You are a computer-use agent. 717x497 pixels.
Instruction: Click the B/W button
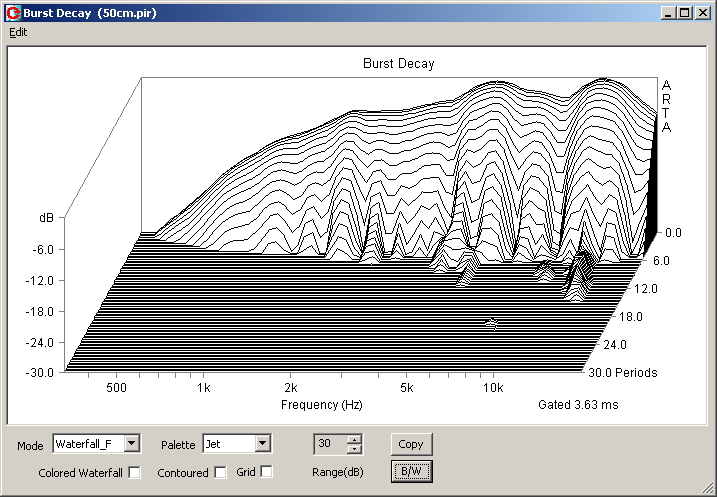click(x=411, y=471)
